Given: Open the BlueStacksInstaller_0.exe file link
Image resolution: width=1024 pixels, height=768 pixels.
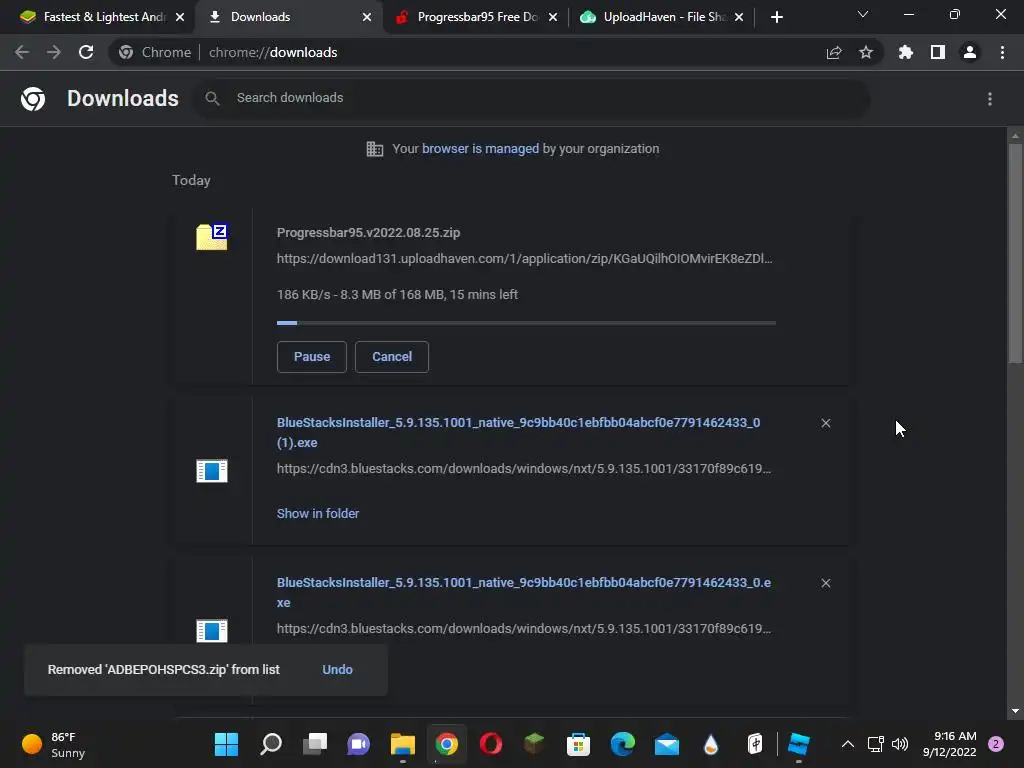Looking at the screenshot, I should point(524,592).
